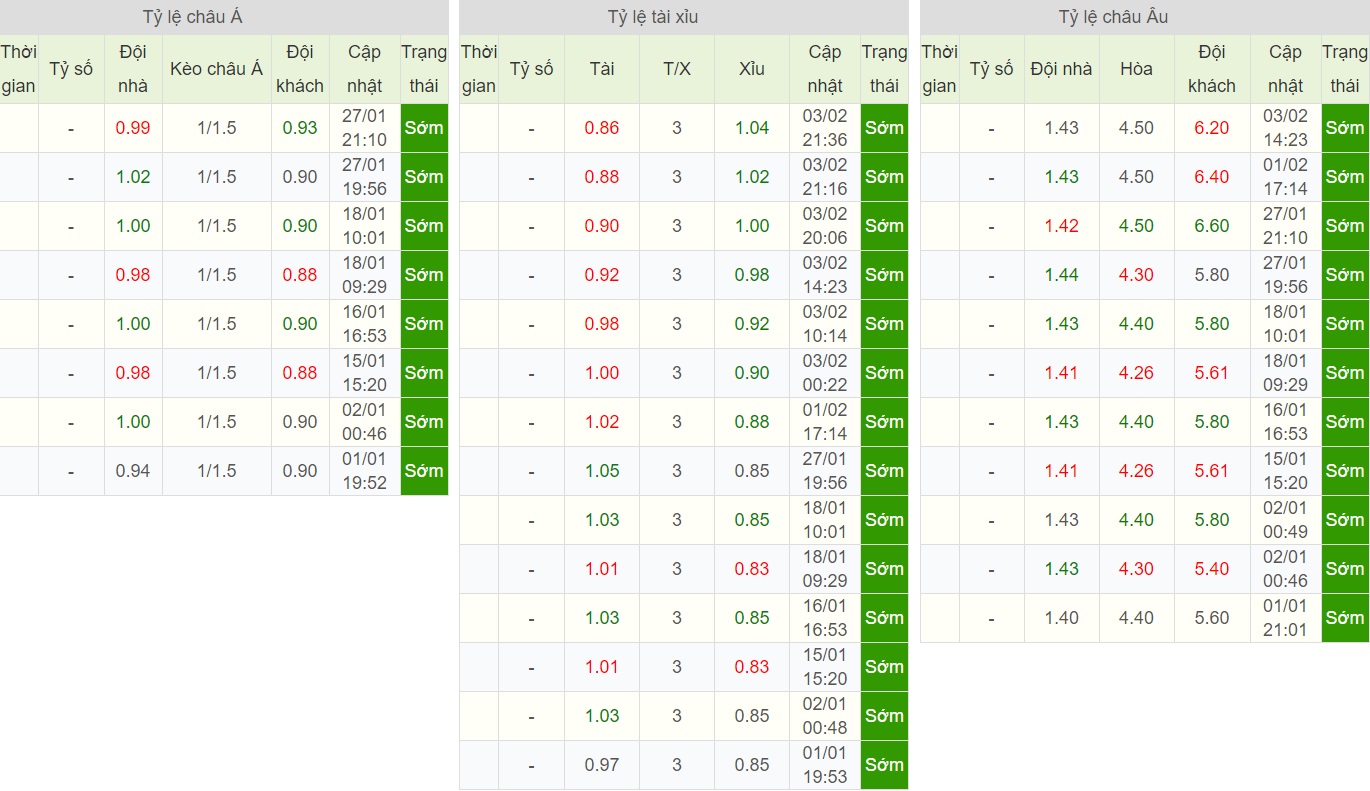
Task: Click 16/01 16:53 in the Tỷ lệ châu Á table
Action: 365,324
